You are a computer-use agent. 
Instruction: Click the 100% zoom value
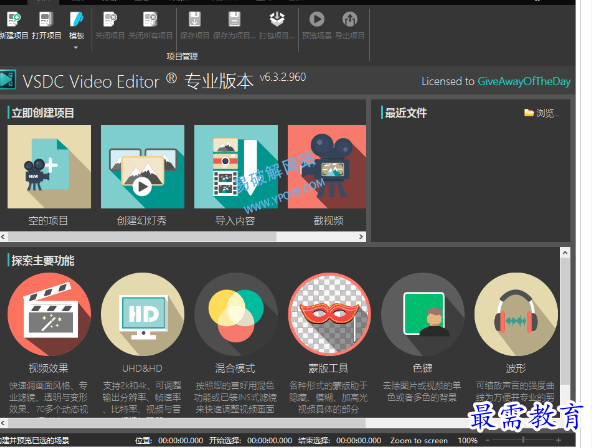[x=467, y=440]
